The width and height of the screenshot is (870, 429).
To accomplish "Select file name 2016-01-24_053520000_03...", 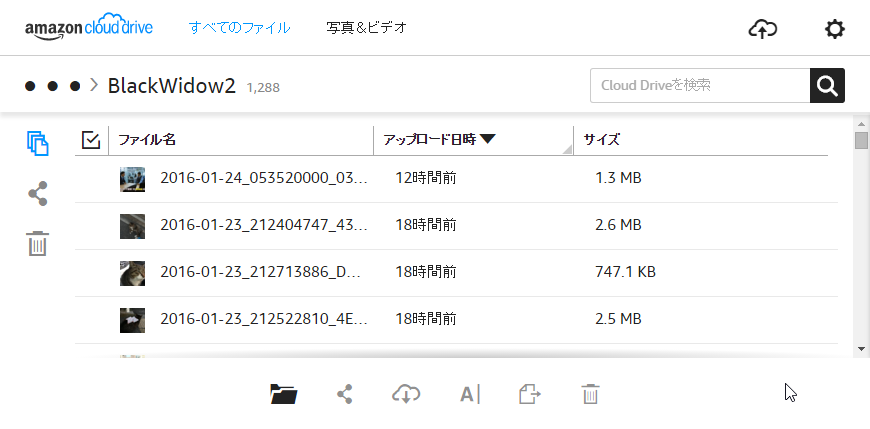I will pyautogui.click(x=264, y=178).
